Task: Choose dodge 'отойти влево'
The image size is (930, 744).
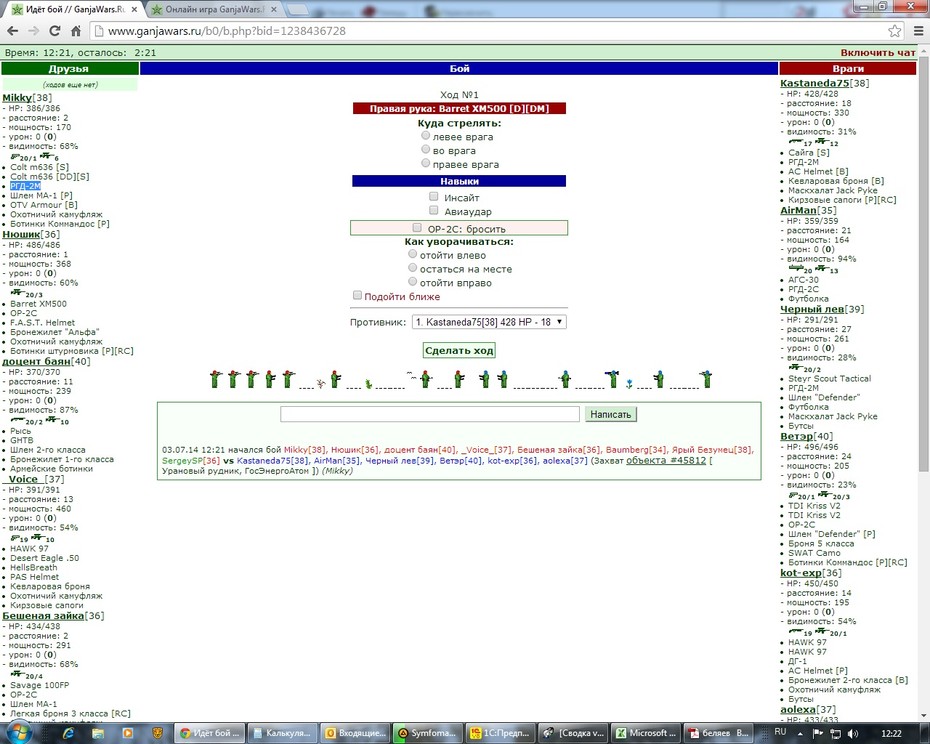Action: [412, 254]
